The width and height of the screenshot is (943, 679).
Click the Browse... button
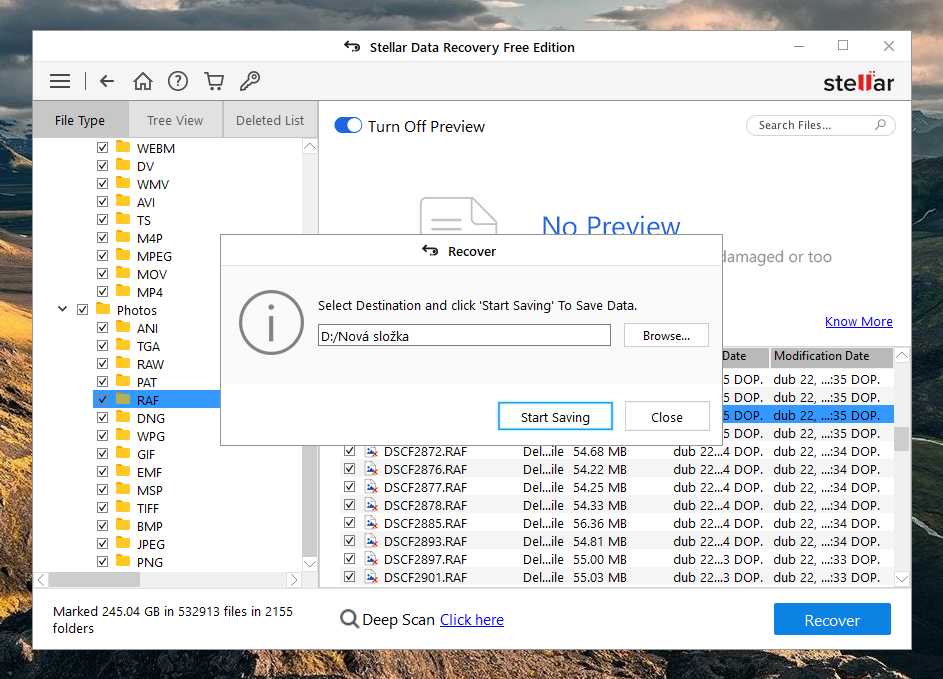pos(666,335)
